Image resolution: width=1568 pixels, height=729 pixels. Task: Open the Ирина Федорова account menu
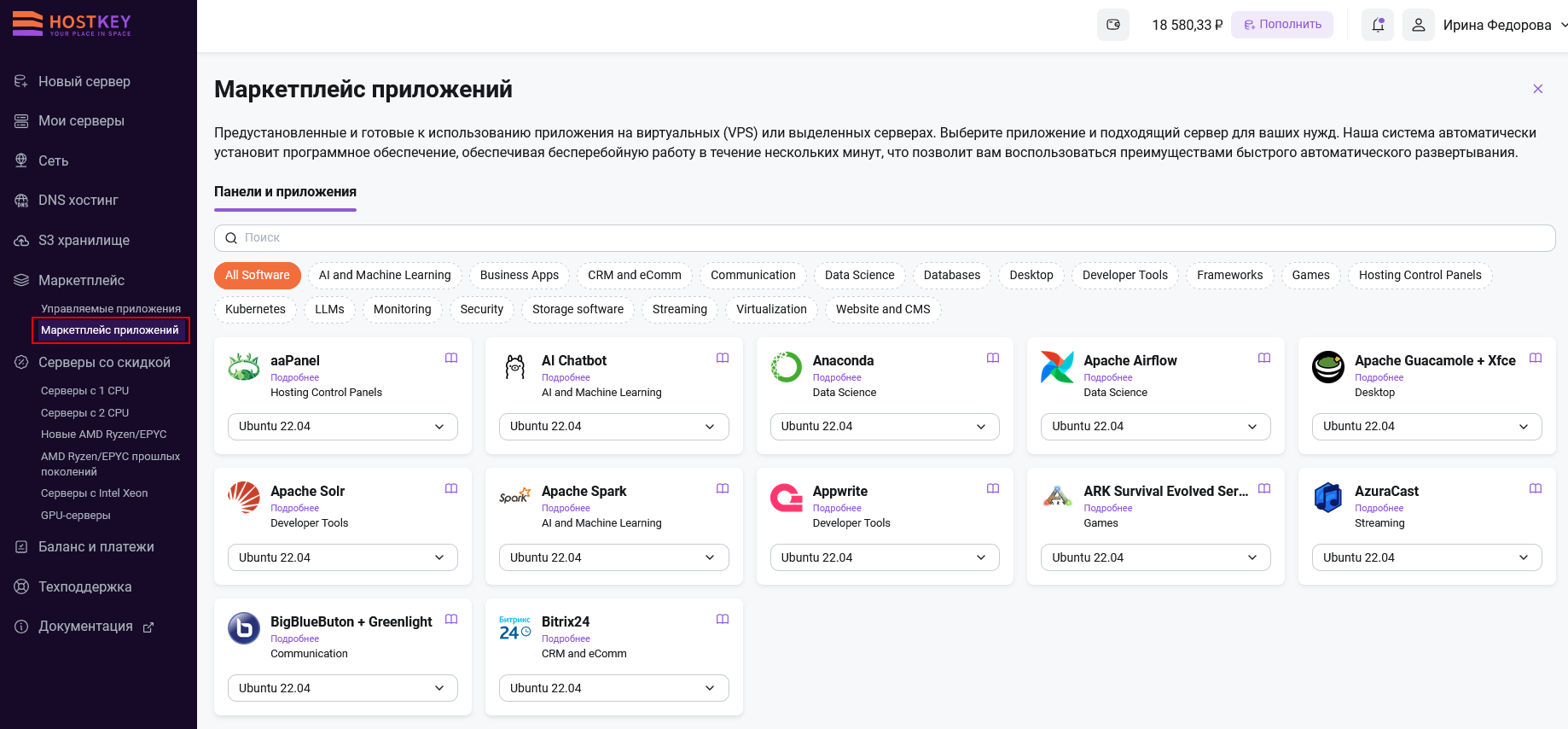click(1505, 25)
